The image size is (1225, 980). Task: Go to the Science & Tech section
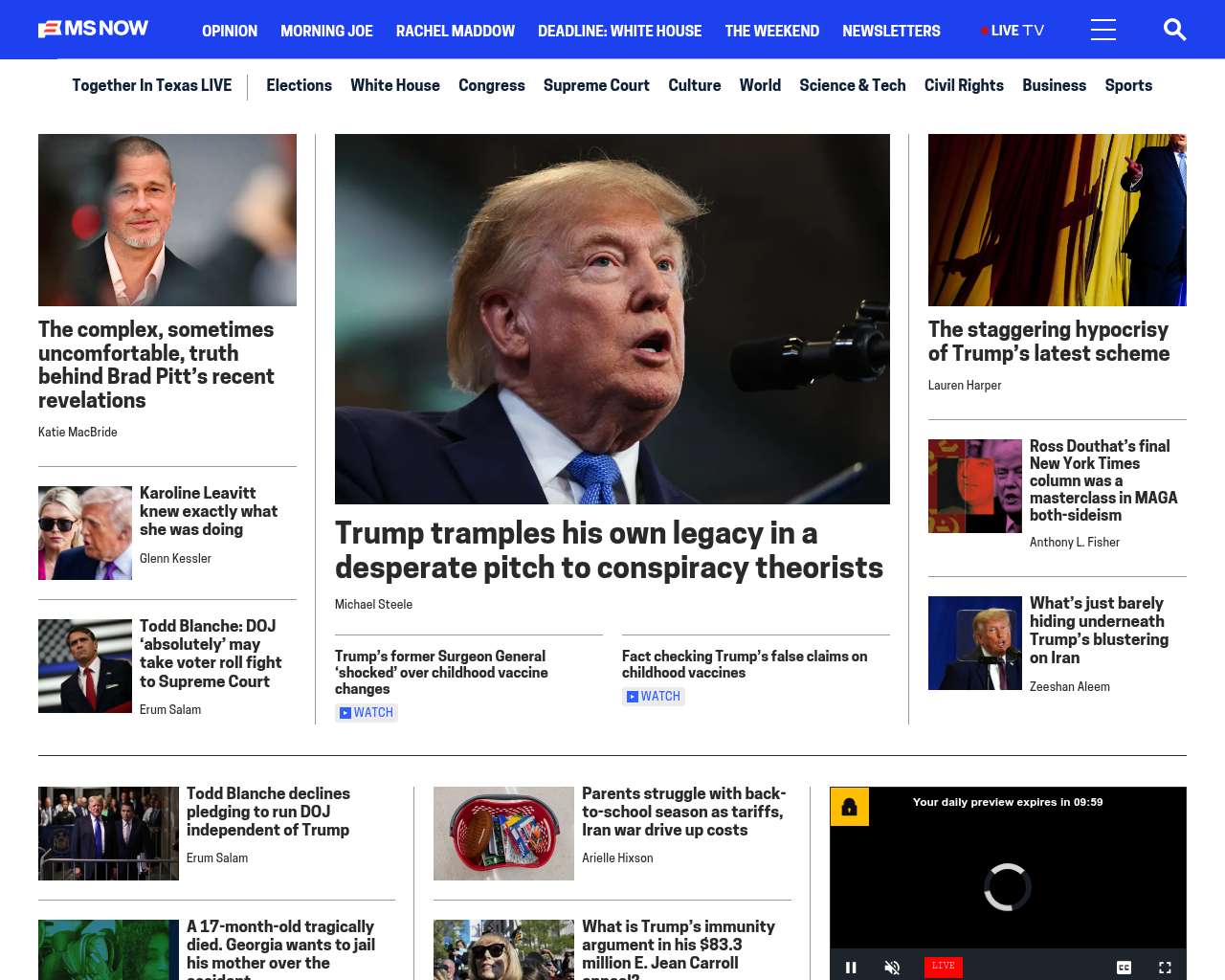coord(853,85)
